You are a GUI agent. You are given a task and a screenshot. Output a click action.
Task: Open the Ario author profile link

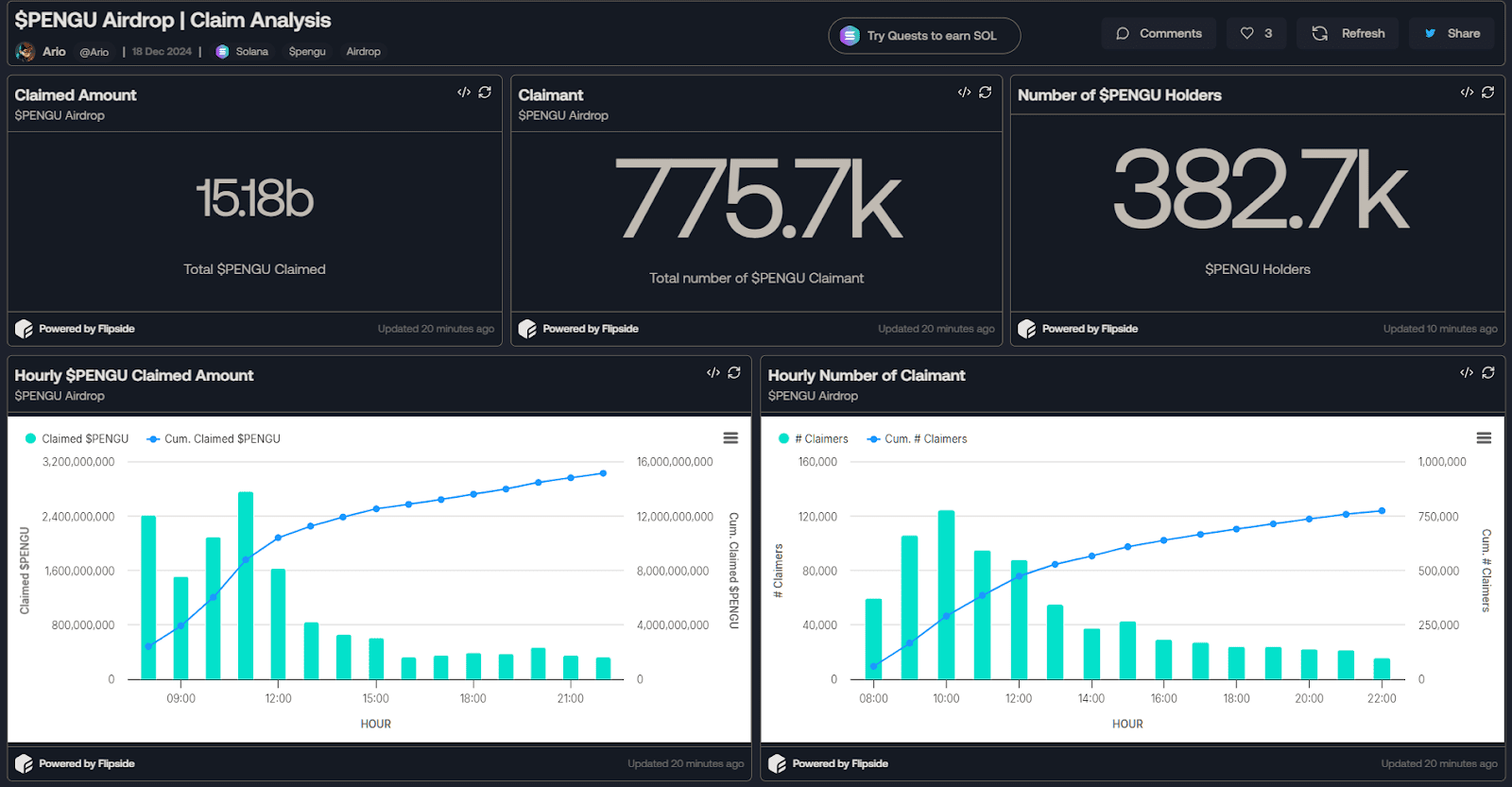[x=54, y=52]
